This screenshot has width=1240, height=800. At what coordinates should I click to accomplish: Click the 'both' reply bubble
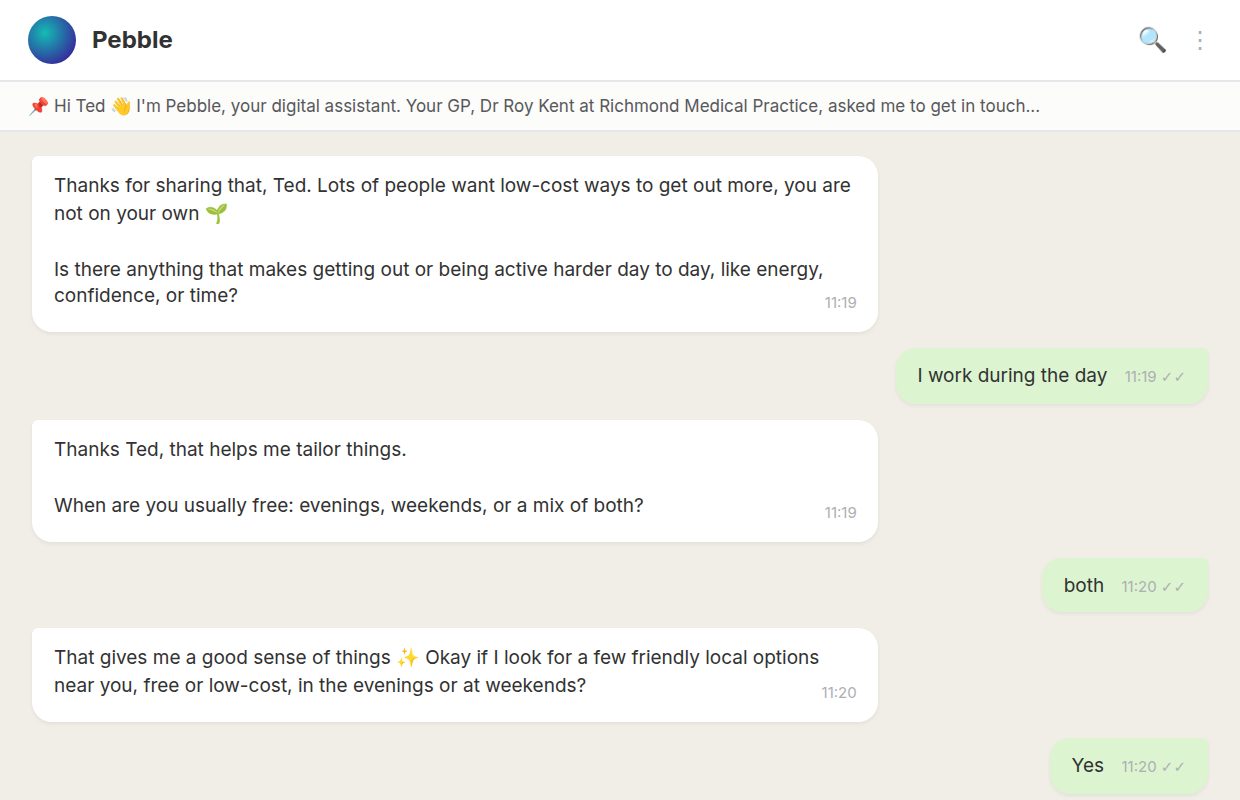[x=1125, y=586]
